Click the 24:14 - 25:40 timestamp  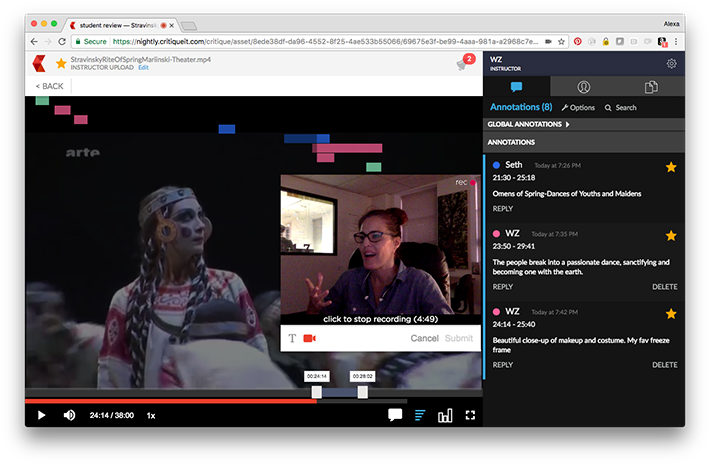point(514,324)
